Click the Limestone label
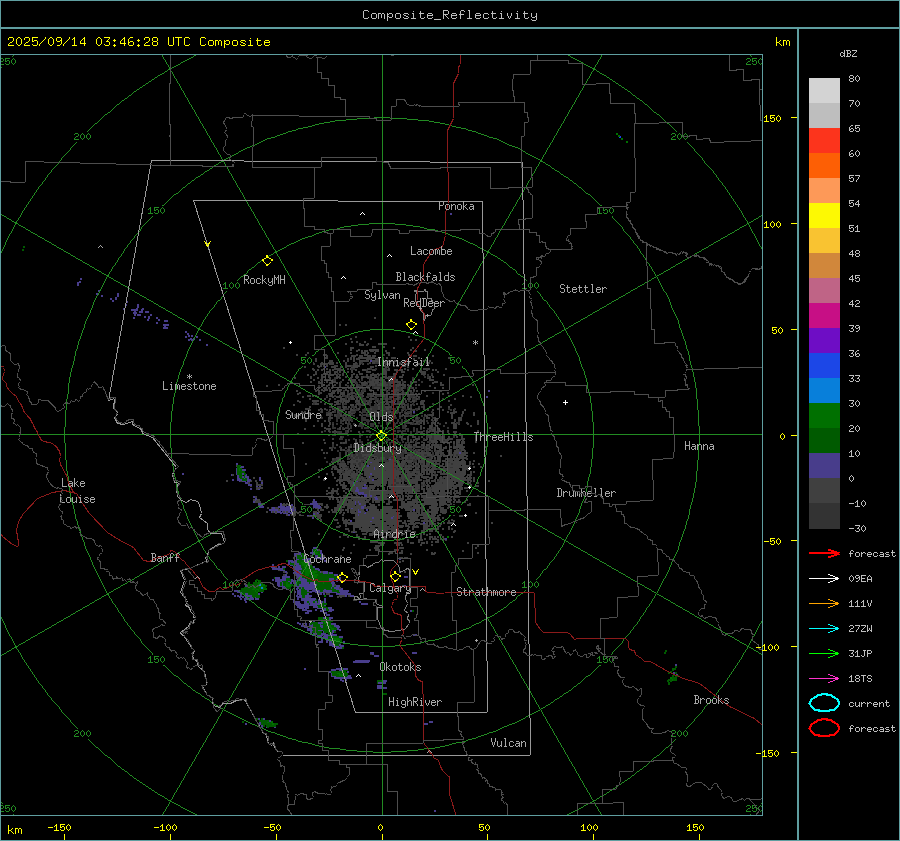 pos(189,386)
